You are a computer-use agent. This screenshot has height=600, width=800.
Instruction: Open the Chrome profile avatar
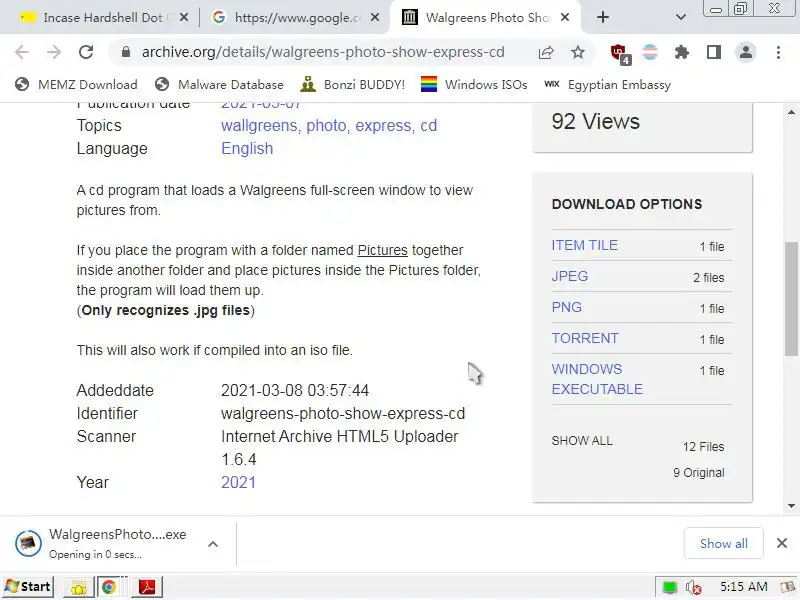coord(745,52)
